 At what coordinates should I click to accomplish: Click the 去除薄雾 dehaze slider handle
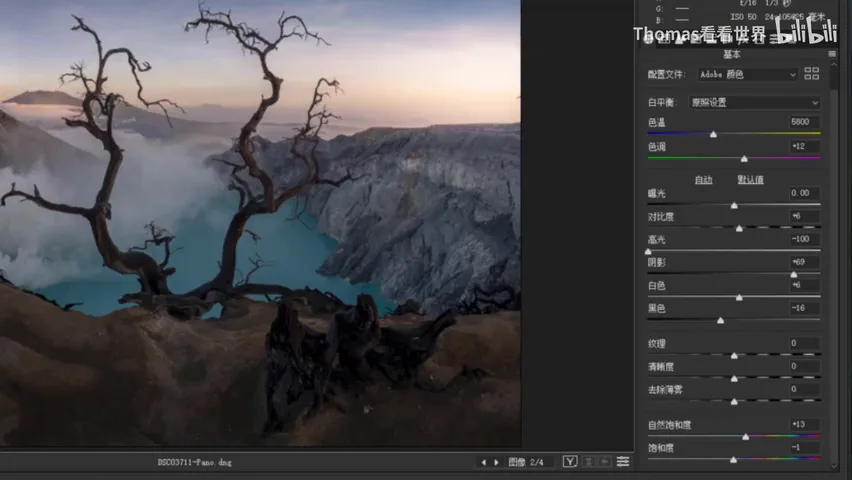pyautogui.click(x=734, y=402)
